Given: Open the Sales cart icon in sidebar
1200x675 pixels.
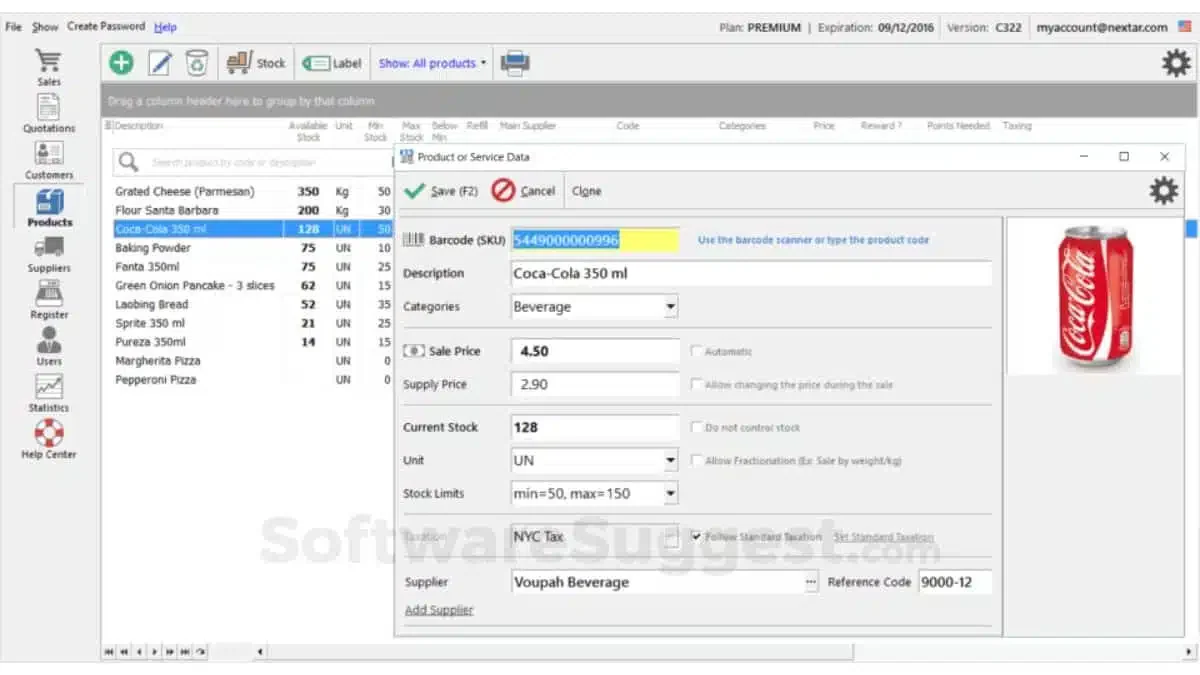Looking at the screenshot, I should pos(48,59).
